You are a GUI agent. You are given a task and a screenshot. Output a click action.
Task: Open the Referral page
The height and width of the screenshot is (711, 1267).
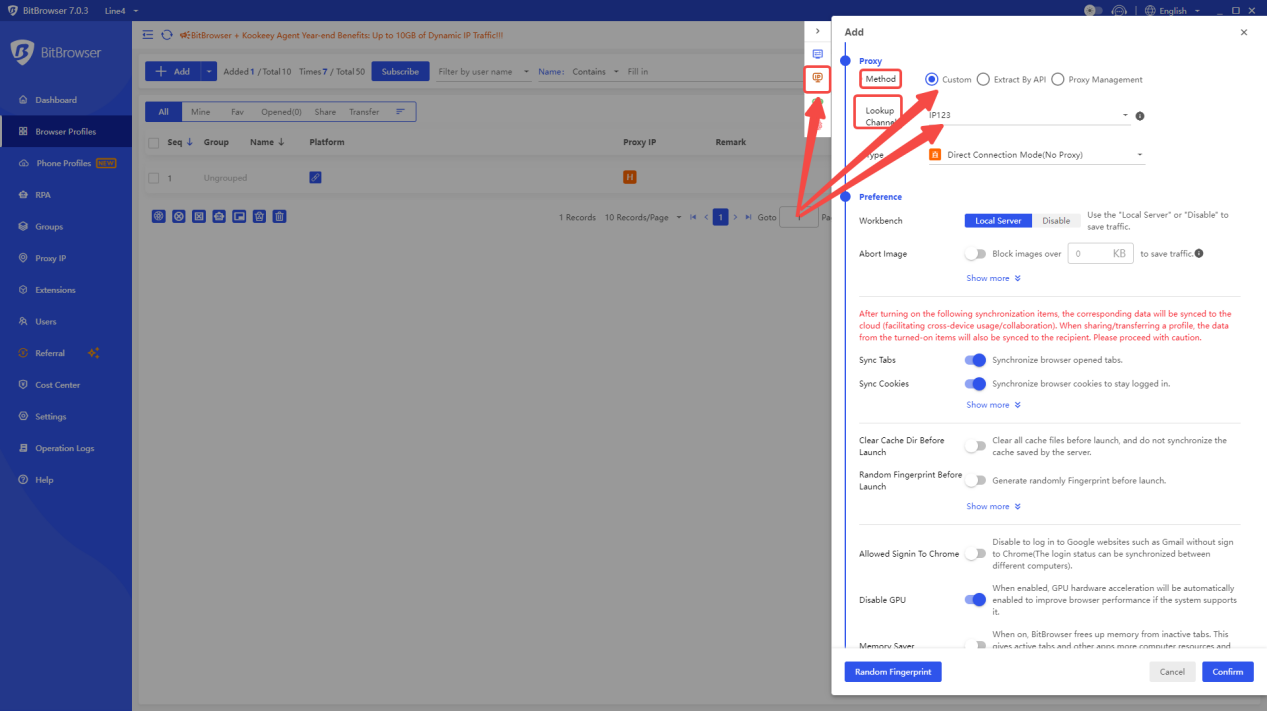pyautogui.click(x=50, y=353)
